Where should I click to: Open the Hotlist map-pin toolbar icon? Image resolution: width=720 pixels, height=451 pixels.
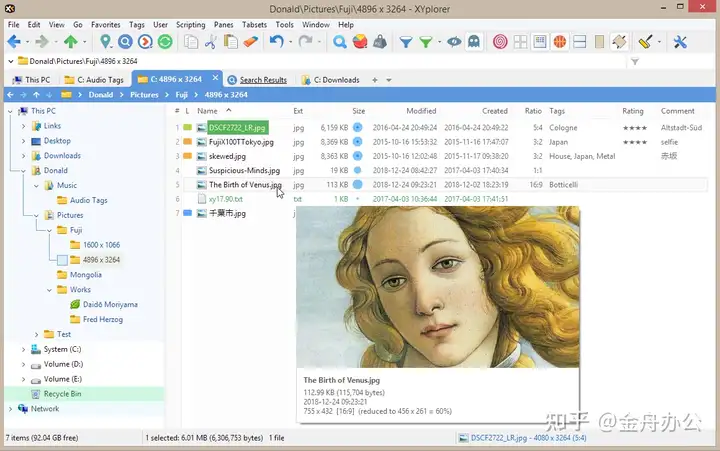[105, 42]
